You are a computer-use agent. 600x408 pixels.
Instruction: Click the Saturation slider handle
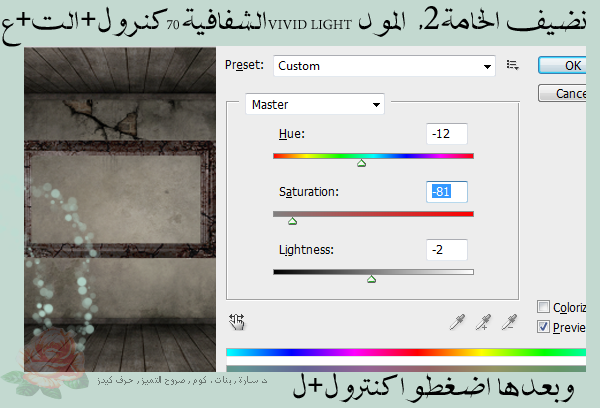[x=292, y=221]
